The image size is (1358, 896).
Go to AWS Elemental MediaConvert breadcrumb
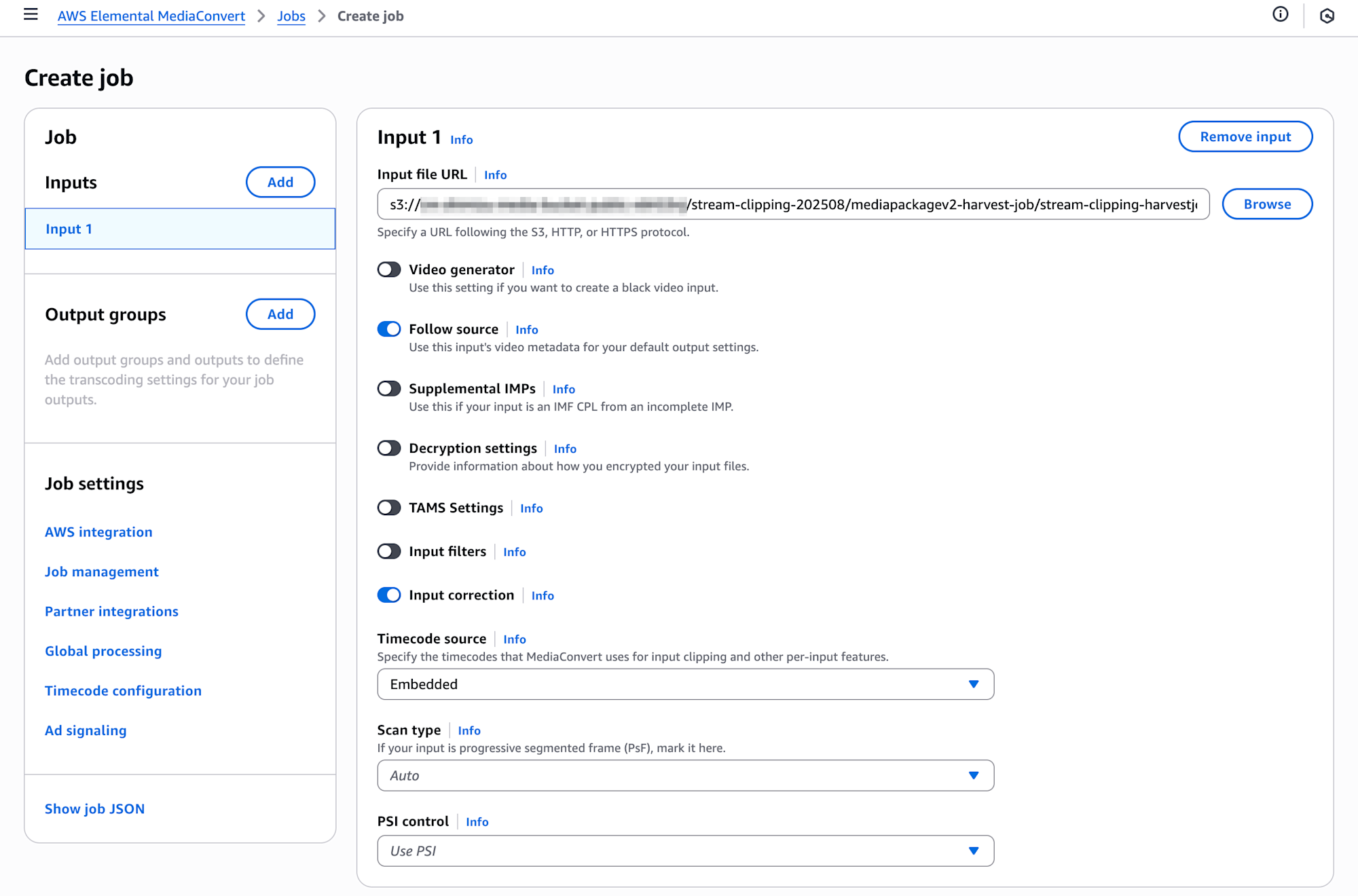click(151, 16)
